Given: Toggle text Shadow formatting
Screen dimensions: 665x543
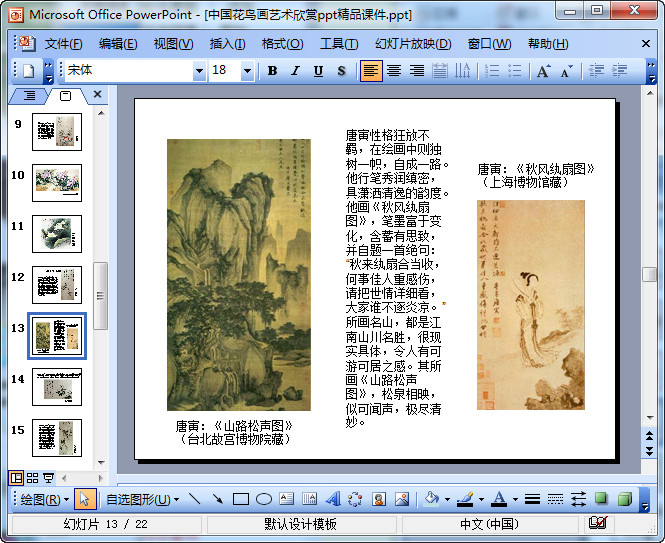Looking at the screenshot, I should [341, 71].
